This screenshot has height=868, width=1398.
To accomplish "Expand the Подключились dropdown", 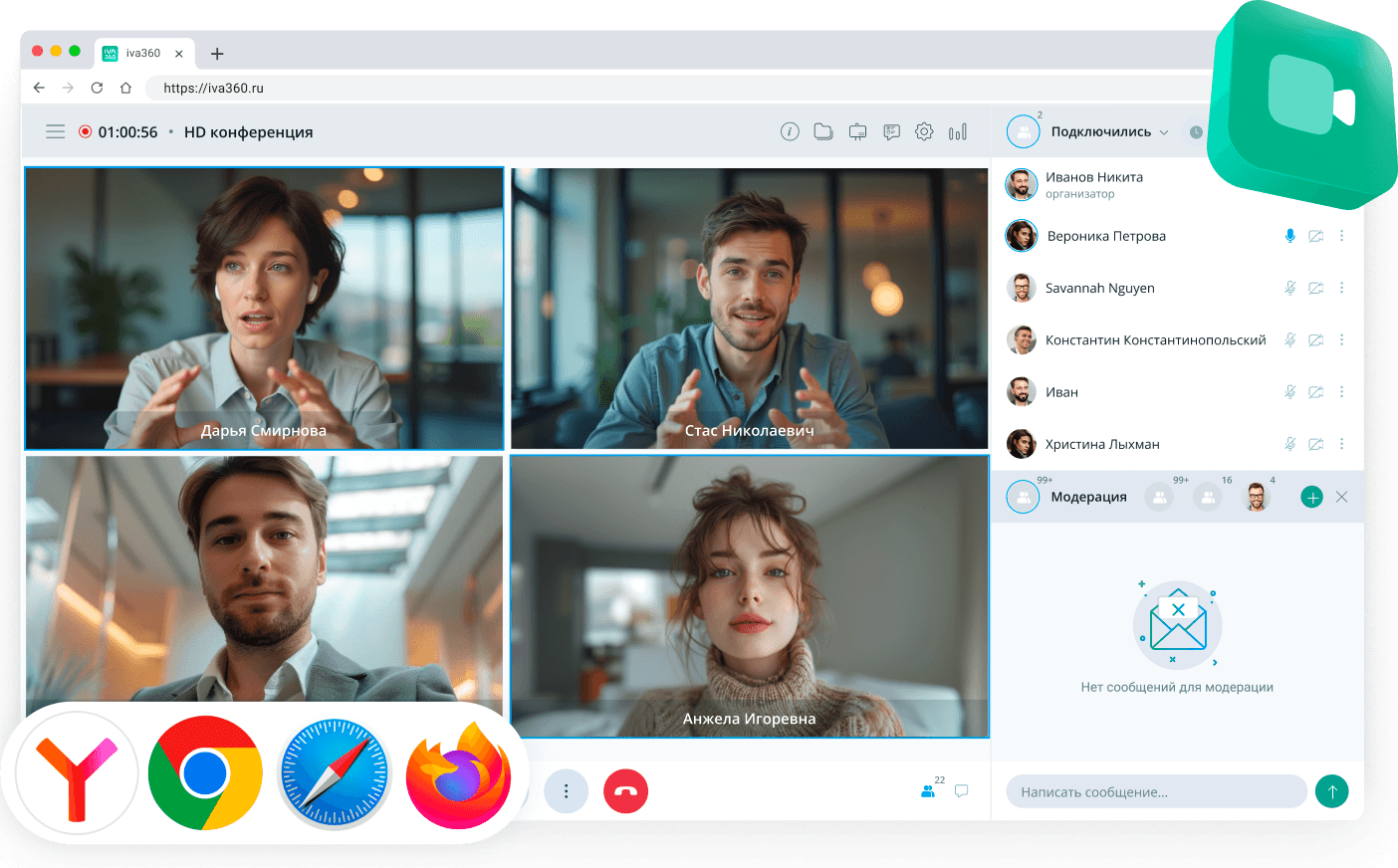I will [1164, 132].
